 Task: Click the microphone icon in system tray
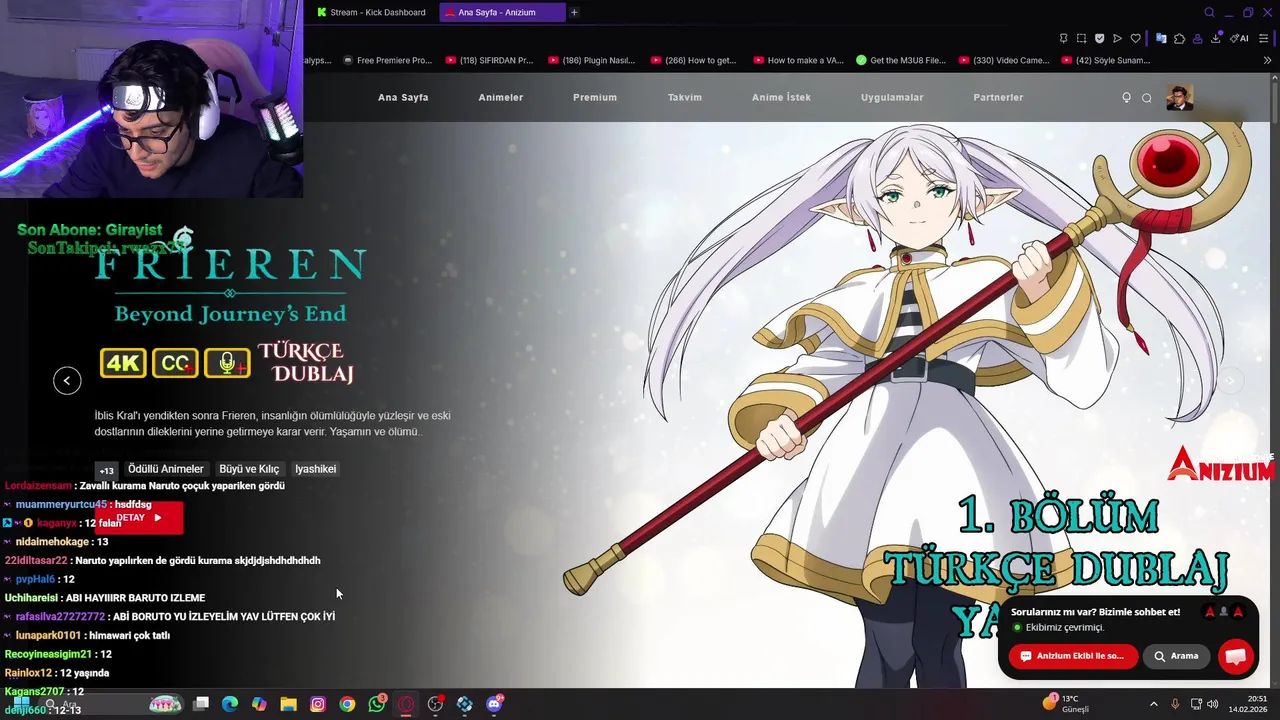coord(1175,704)
